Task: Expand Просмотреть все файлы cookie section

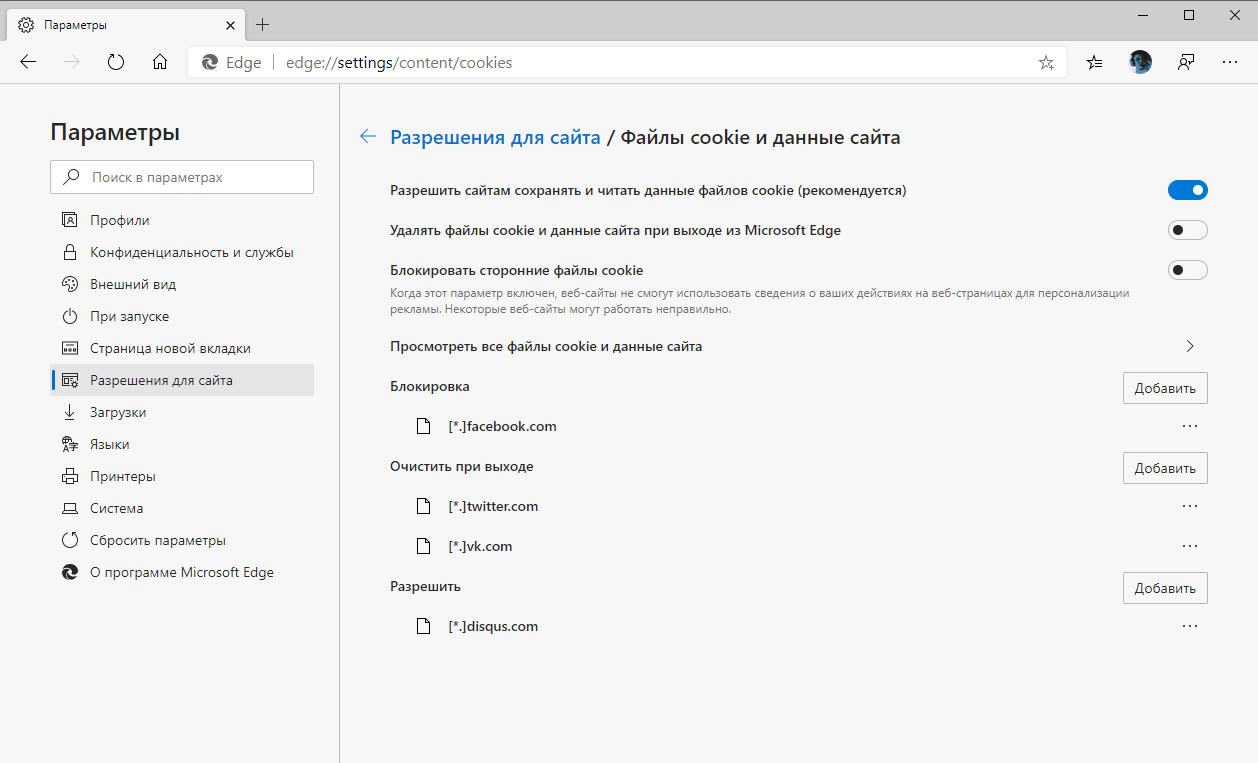Action: (1189, 345)
